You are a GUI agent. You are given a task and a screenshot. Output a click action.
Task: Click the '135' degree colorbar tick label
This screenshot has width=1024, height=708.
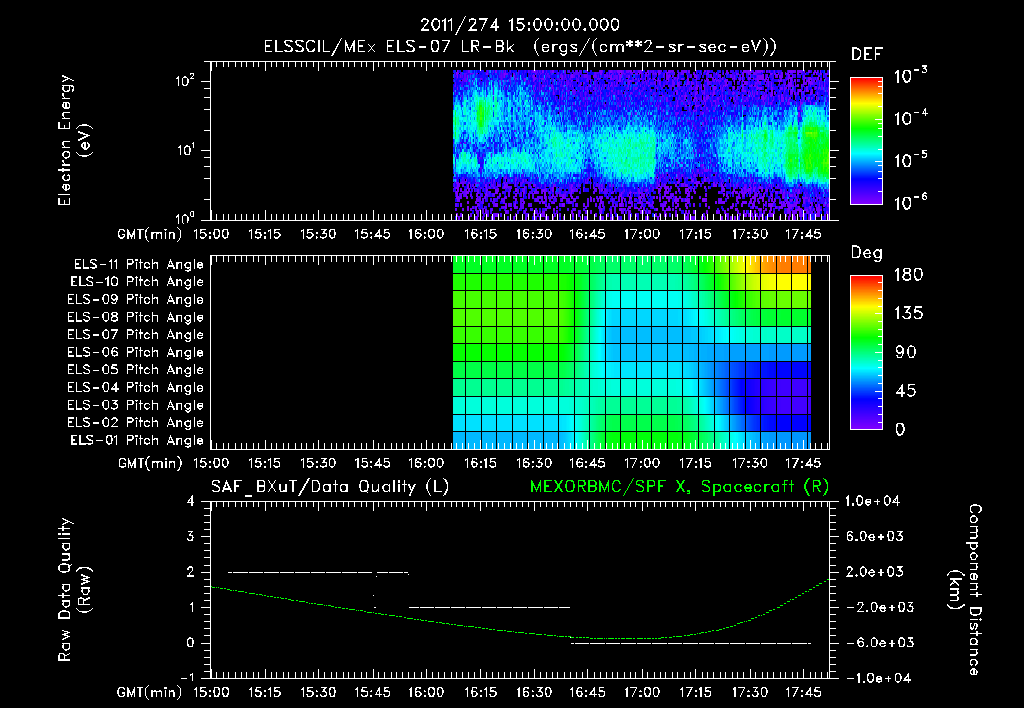[908, 314]
